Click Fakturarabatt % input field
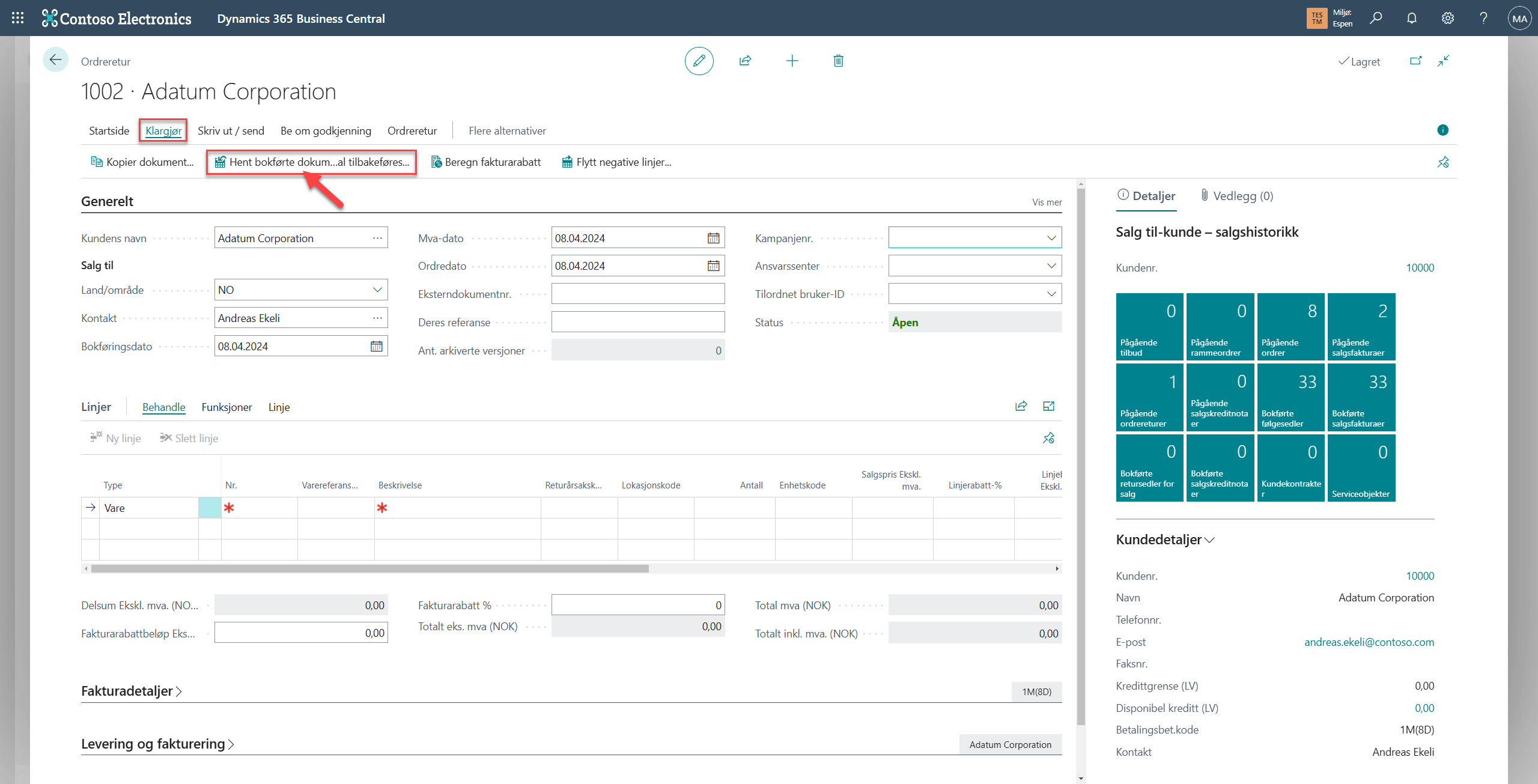 [638, 606]
